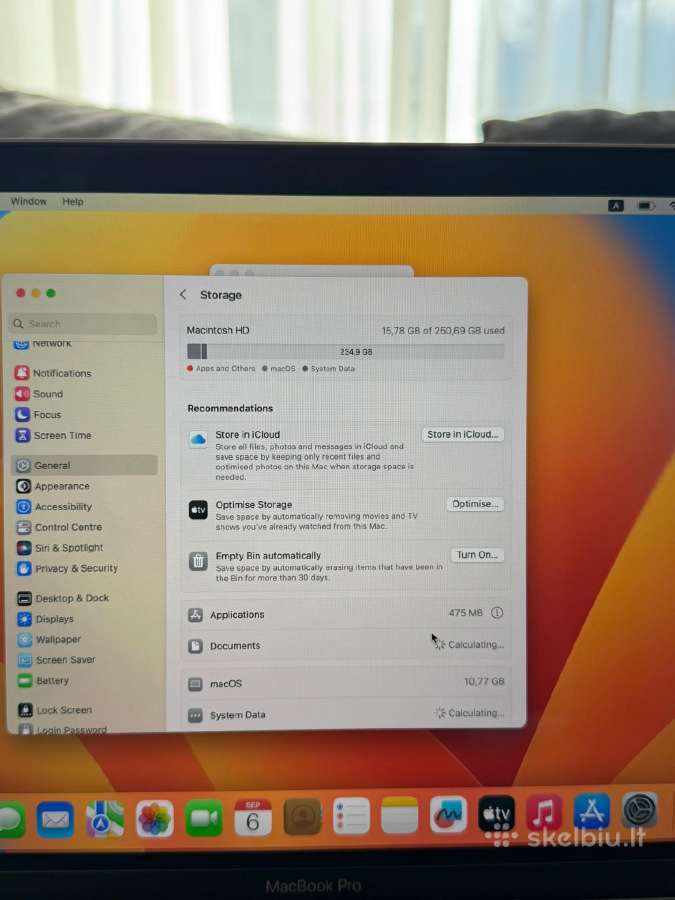Screen dimensions: 675x900
Task: Go back using the Storage back chevron
Action: click(183, 294)
